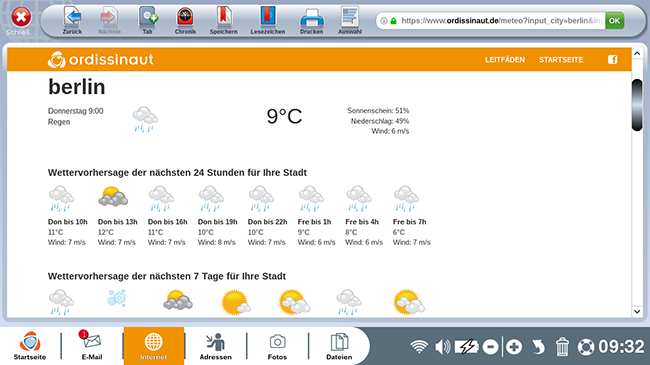This screenshot has height=365, width=650.
Task: Open E-Mail in bottom bar
Action: 92,346
